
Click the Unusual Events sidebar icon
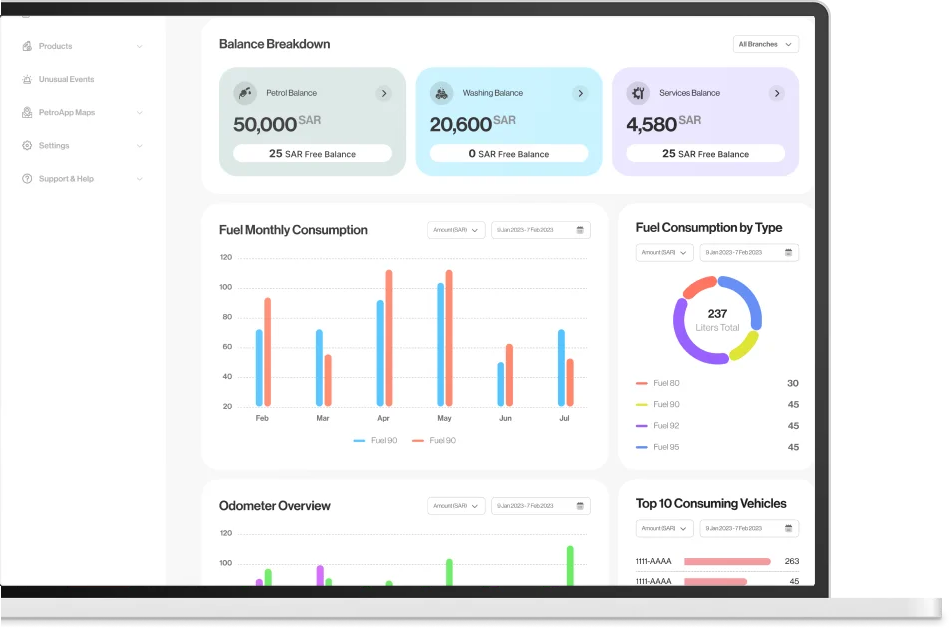point(28,79)
